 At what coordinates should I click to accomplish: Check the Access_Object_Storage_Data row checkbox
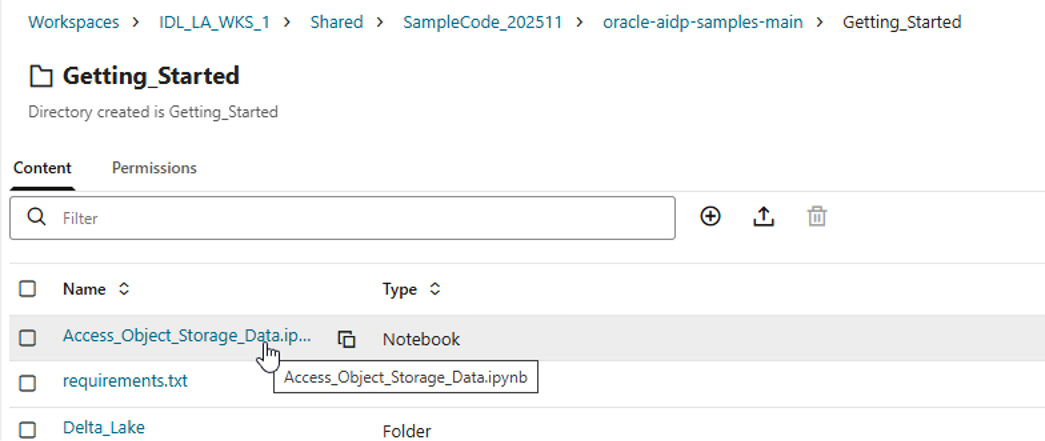[x=28, y=339]
